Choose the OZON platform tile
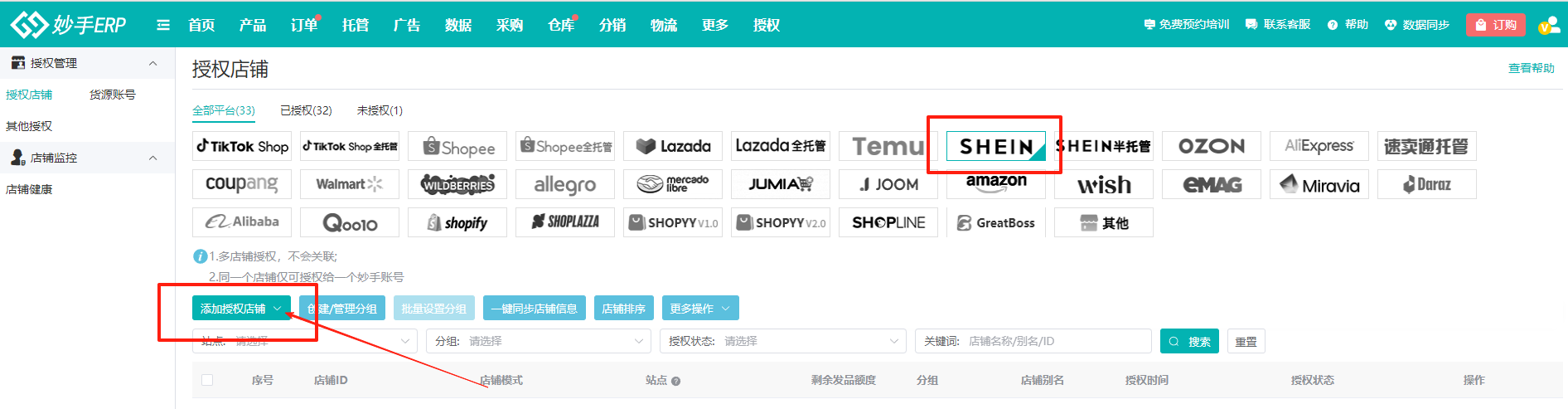The width and height of the screenshot is (1568, 409). tap(1212, 147)
